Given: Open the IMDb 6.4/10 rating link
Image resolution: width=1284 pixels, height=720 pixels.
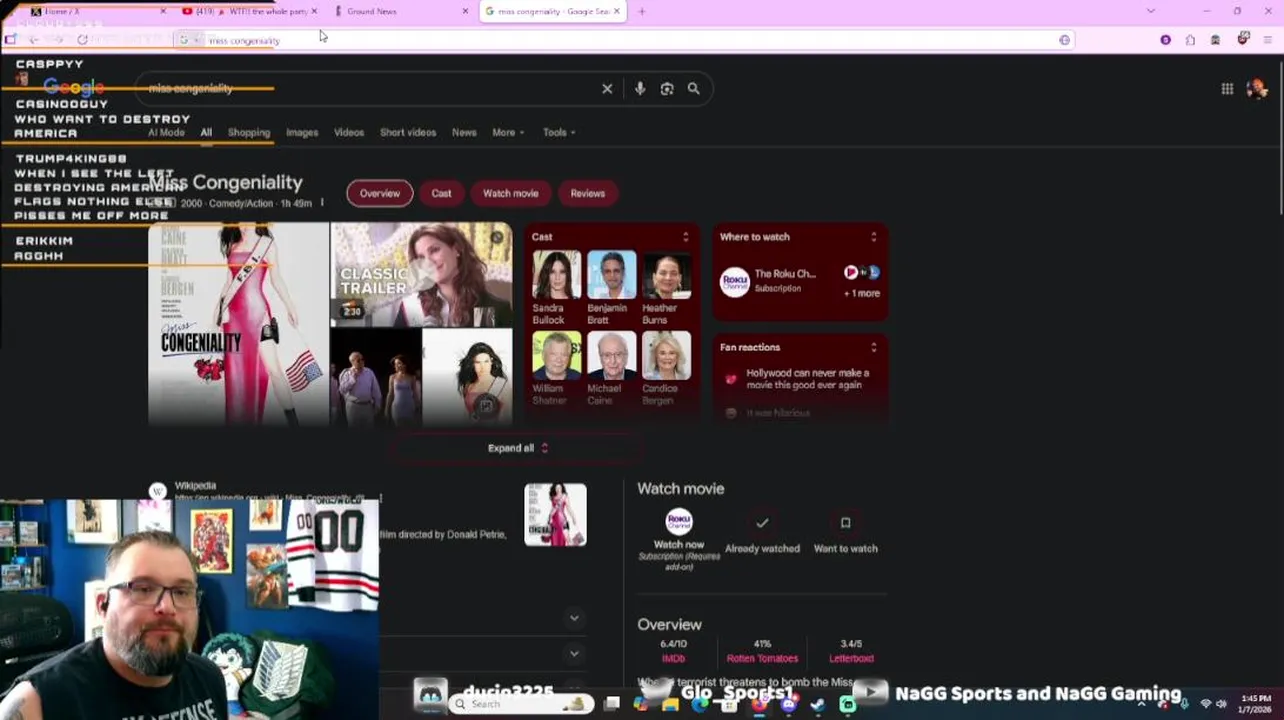Looking at the screenshot, I should pyautogui.click(x=673, y=651).
